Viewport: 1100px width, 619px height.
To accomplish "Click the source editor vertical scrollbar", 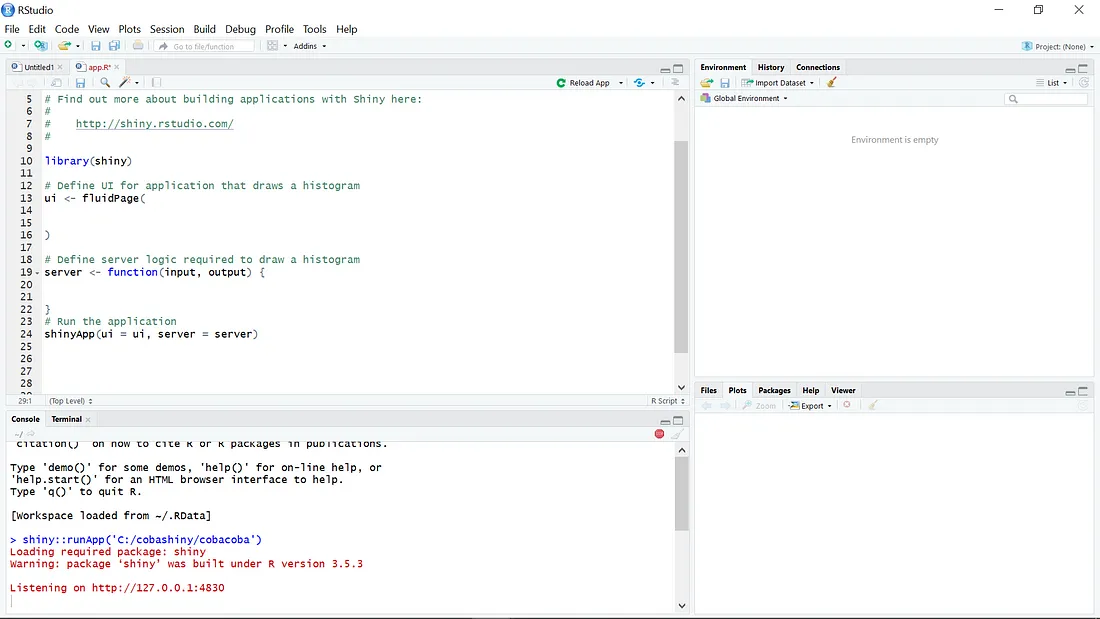I will coord(681,246).
